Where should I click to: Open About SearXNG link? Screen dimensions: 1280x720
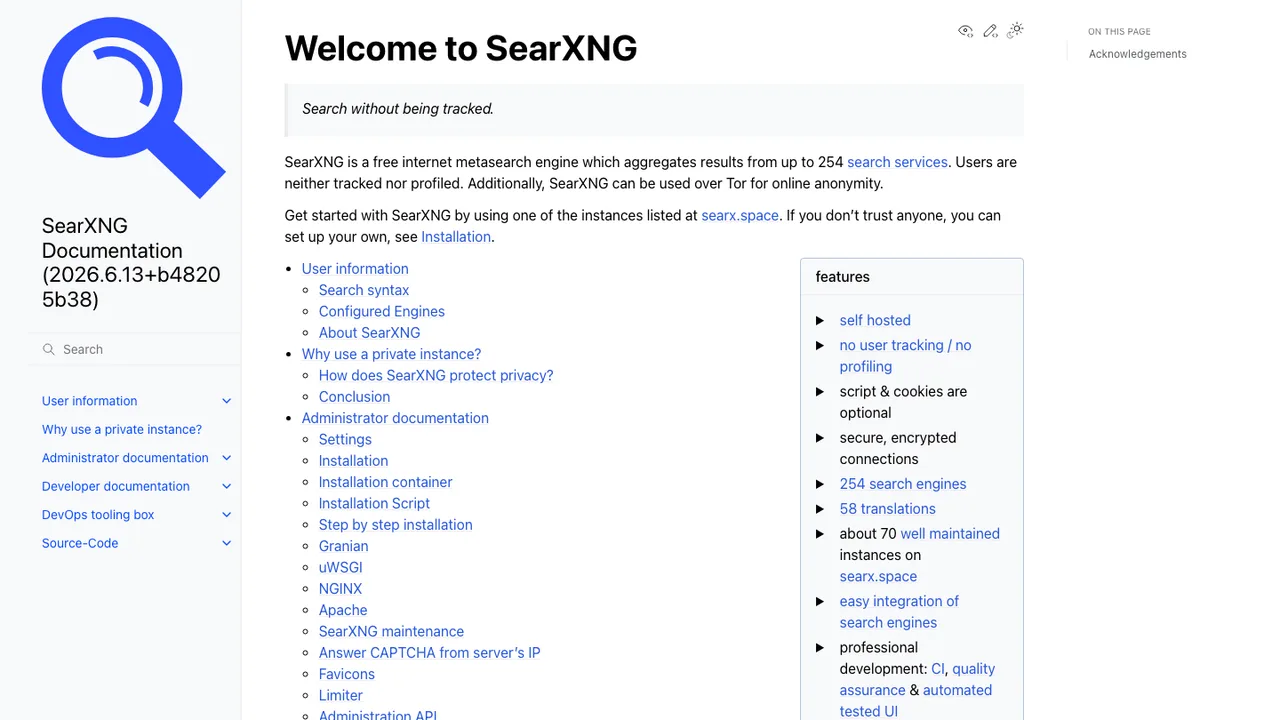369,333
